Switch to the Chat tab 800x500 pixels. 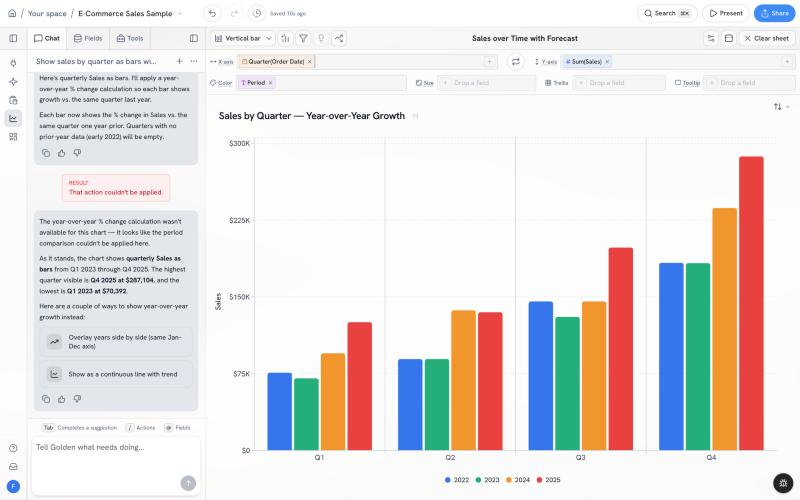click(46, 38)
